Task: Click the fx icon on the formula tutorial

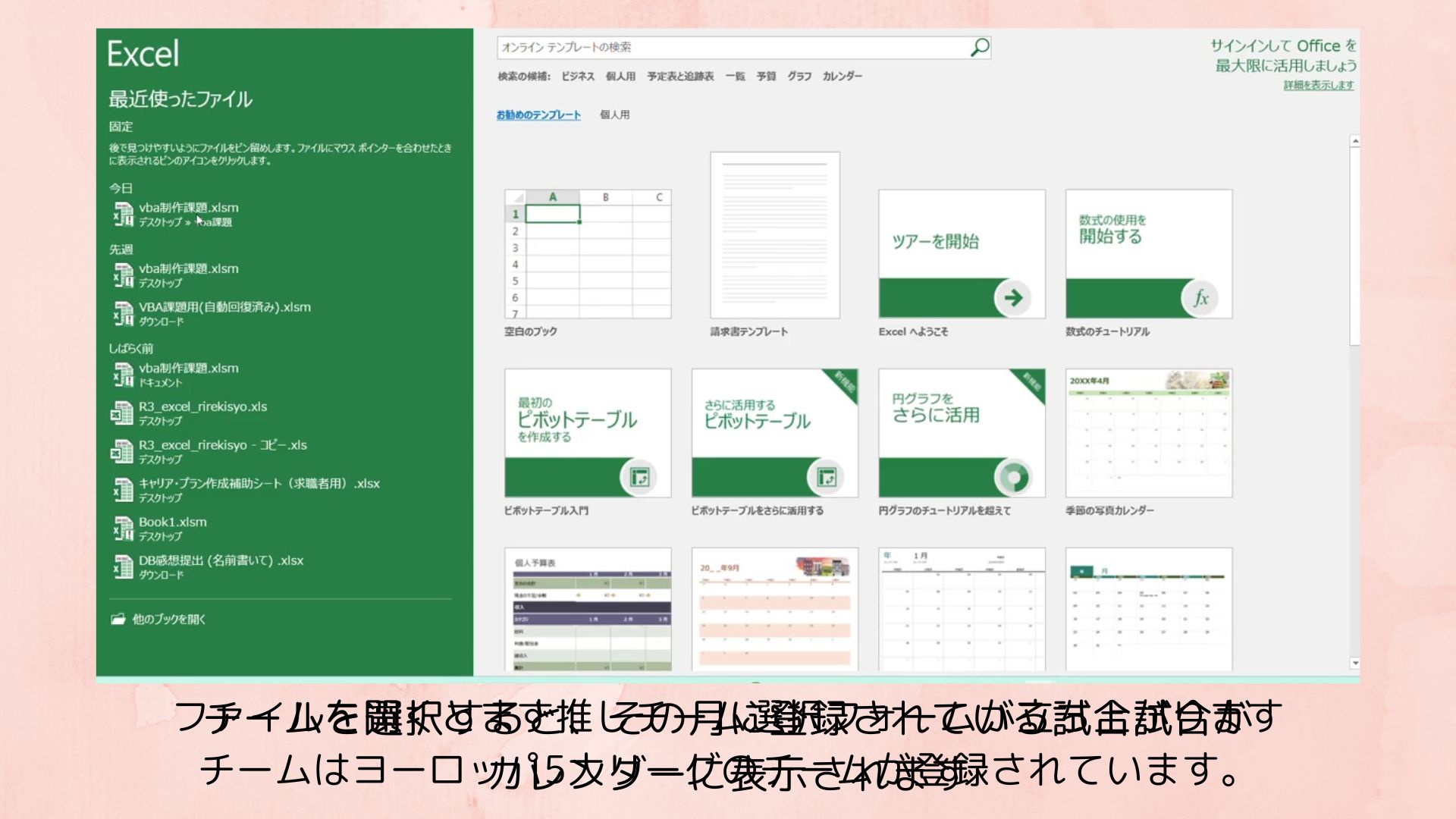Action: coord(1200,298)
